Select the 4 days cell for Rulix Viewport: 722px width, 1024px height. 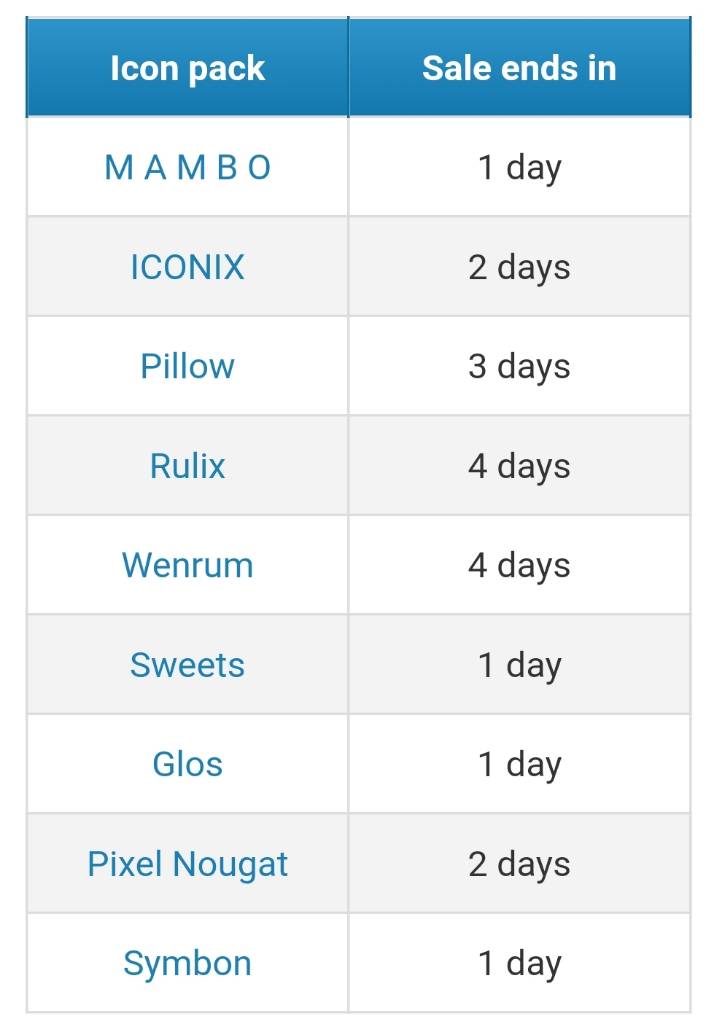click(520, 466)
